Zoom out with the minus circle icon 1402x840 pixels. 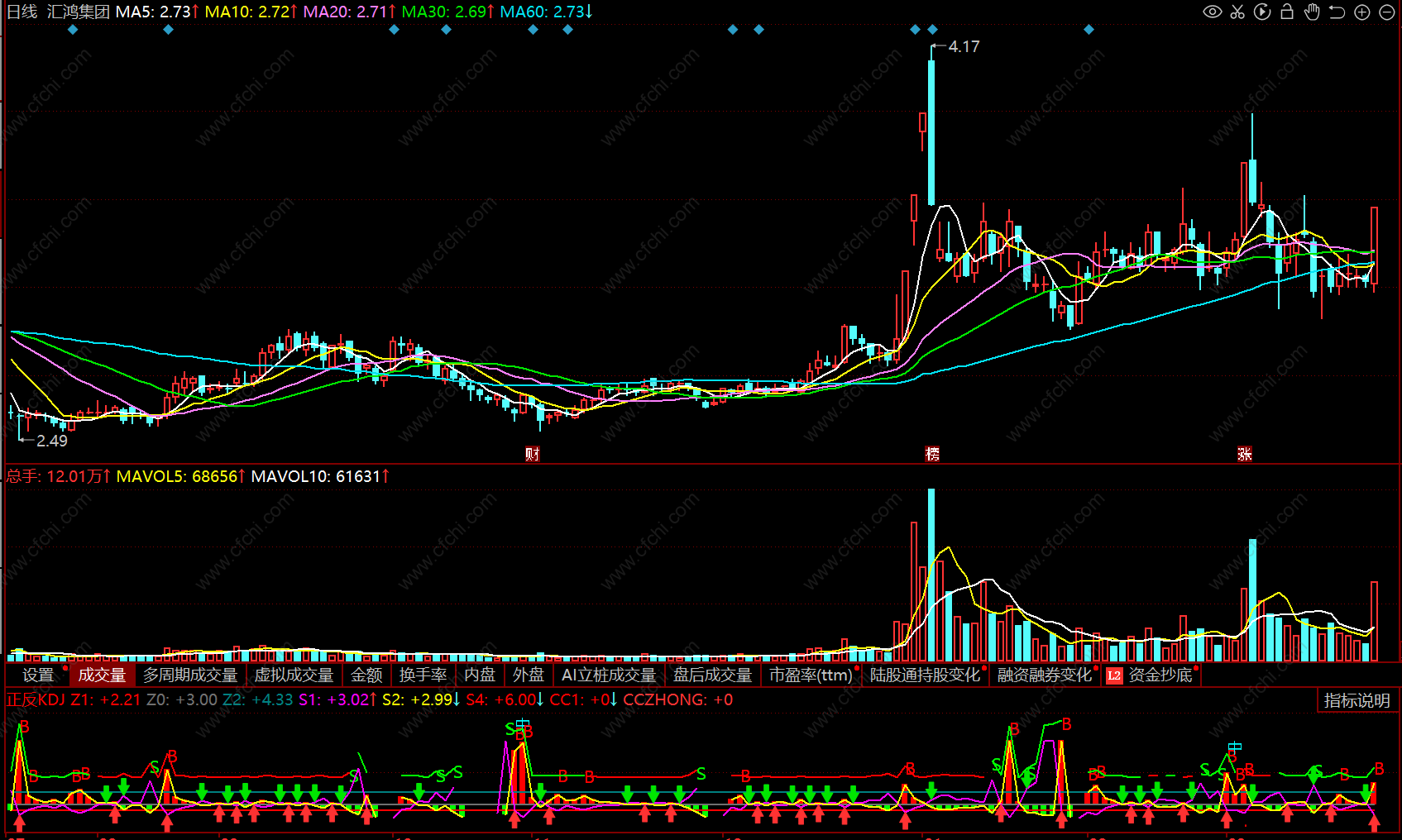[1387, 12]
